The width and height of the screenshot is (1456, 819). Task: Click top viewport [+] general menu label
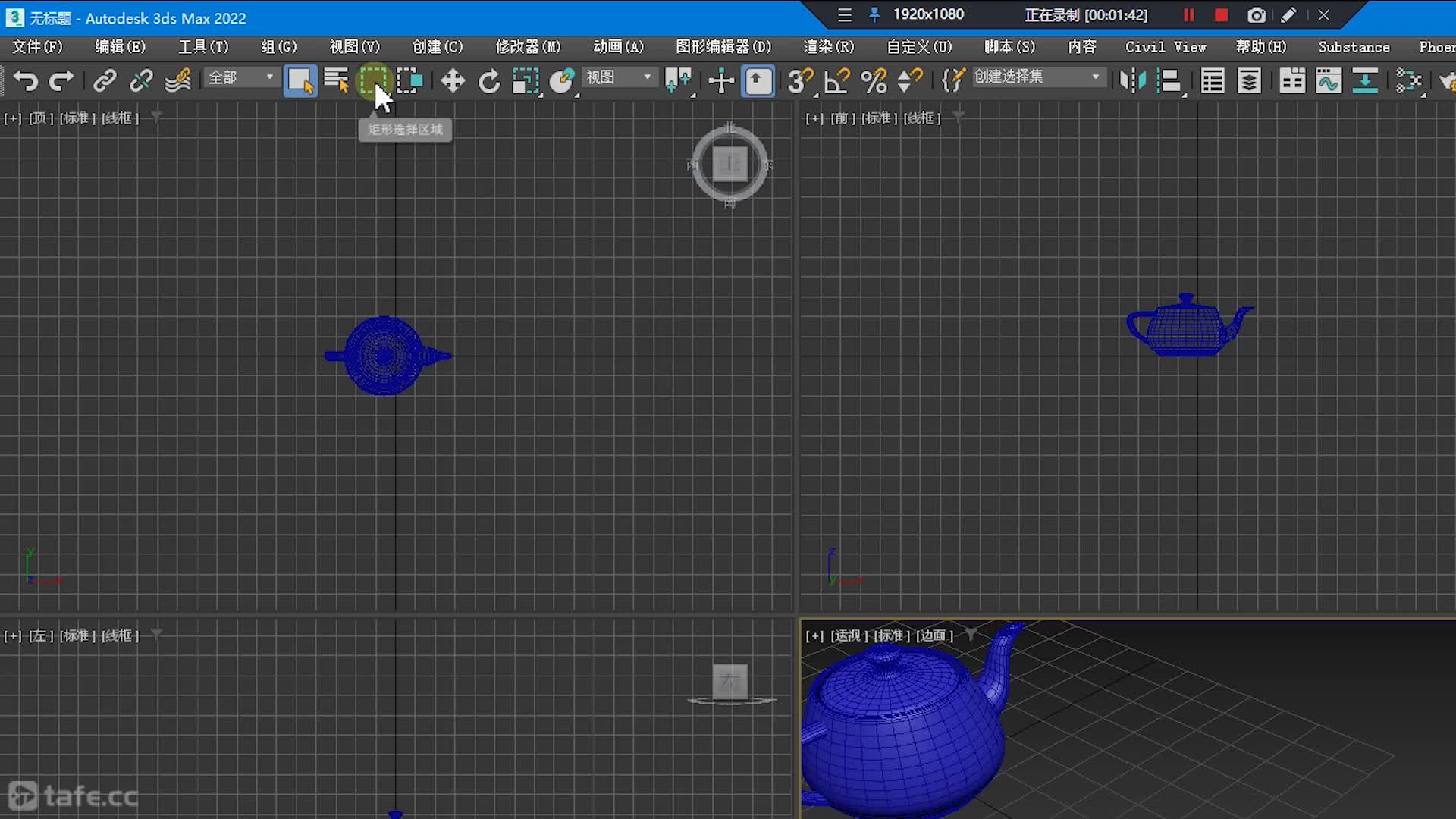(x=12, y=118)
